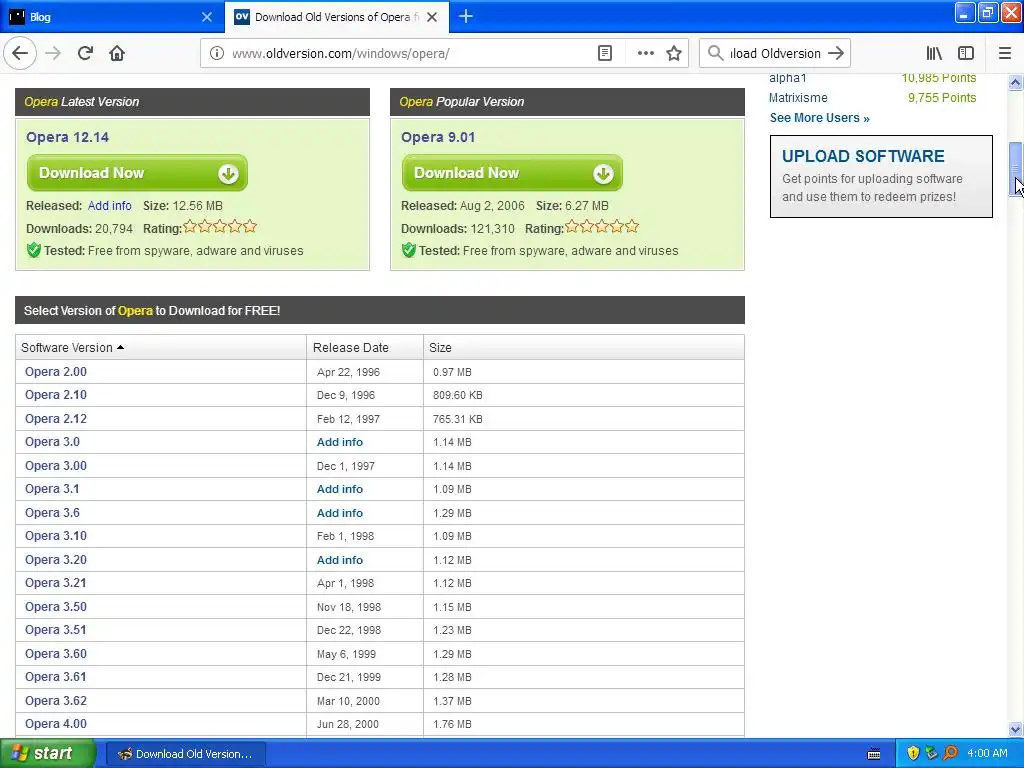Rate Opera 9.01 using its stars
Image resolution: width=1024 pixels, height=768 pixels.
tap(602, 227)
